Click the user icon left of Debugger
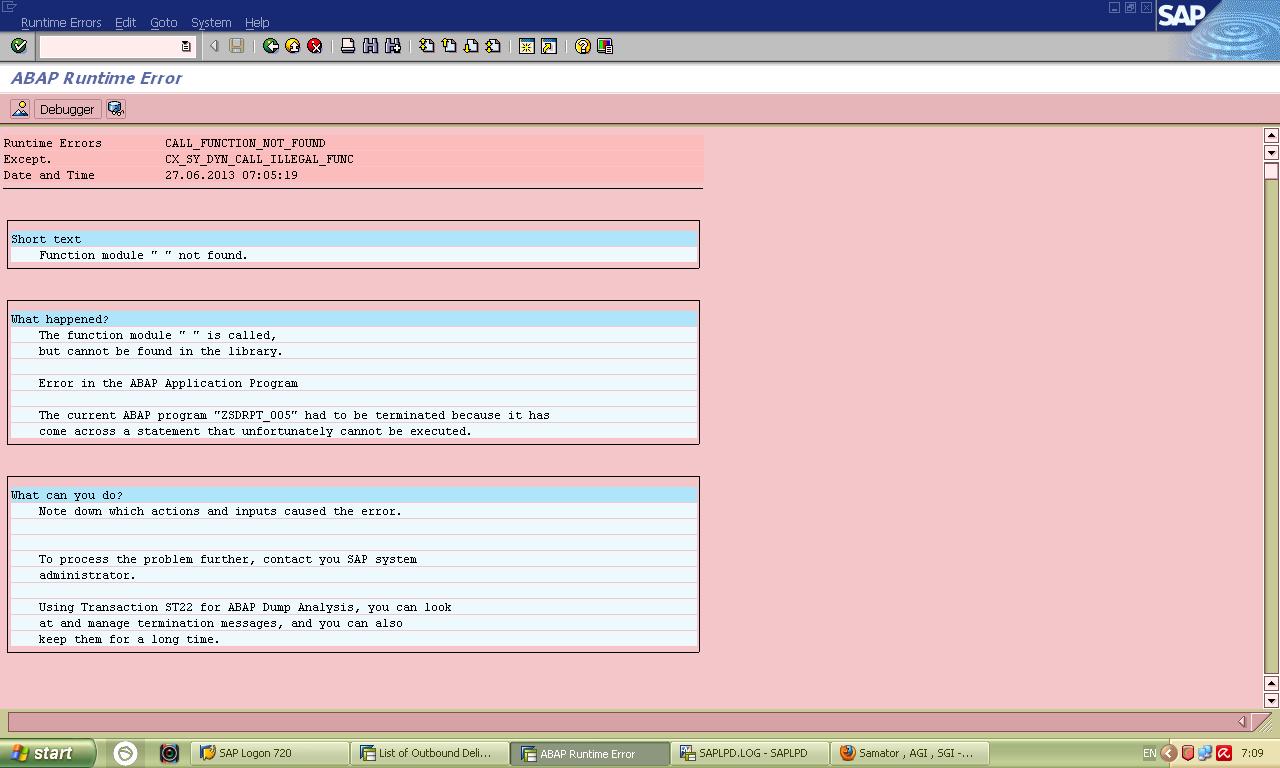1280x768 pixels. [x=20, y=109]
